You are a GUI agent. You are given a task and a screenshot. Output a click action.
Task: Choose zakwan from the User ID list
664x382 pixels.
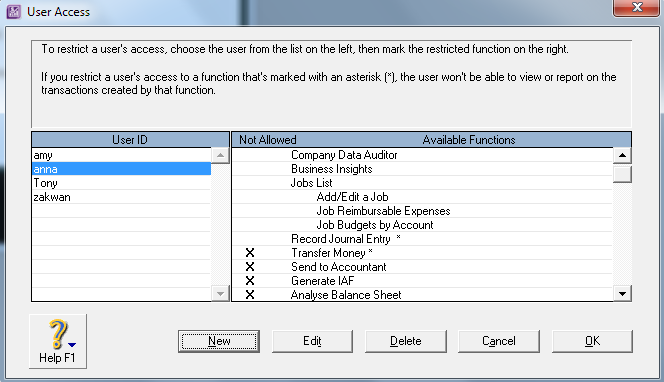[122, 197]
